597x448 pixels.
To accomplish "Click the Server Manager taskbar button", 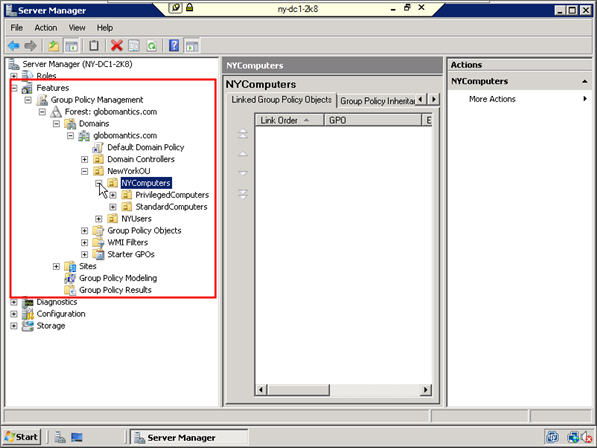I will click(x=189, y=437).
